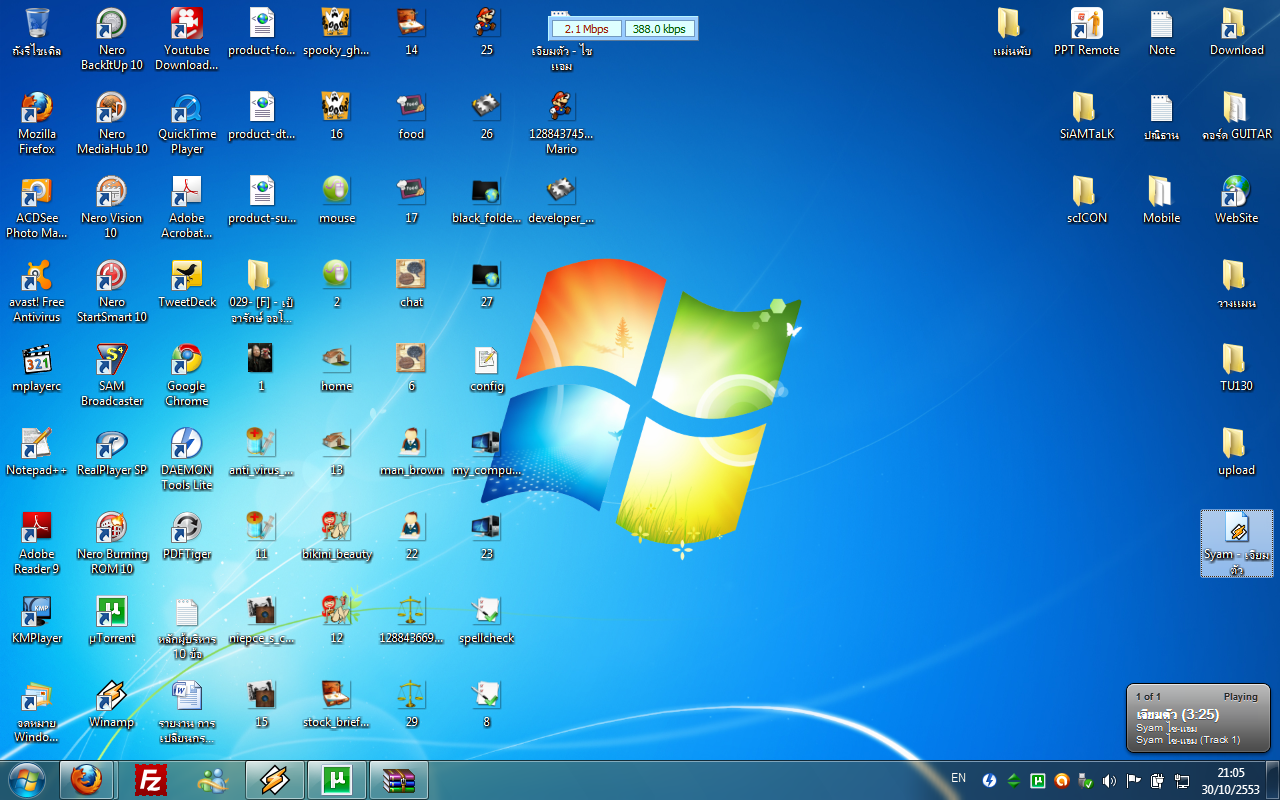Select the highlighted Syam audio file icon
Image resolution: width=1280 pixels, height=800 pixels.
coord(1237,543)
